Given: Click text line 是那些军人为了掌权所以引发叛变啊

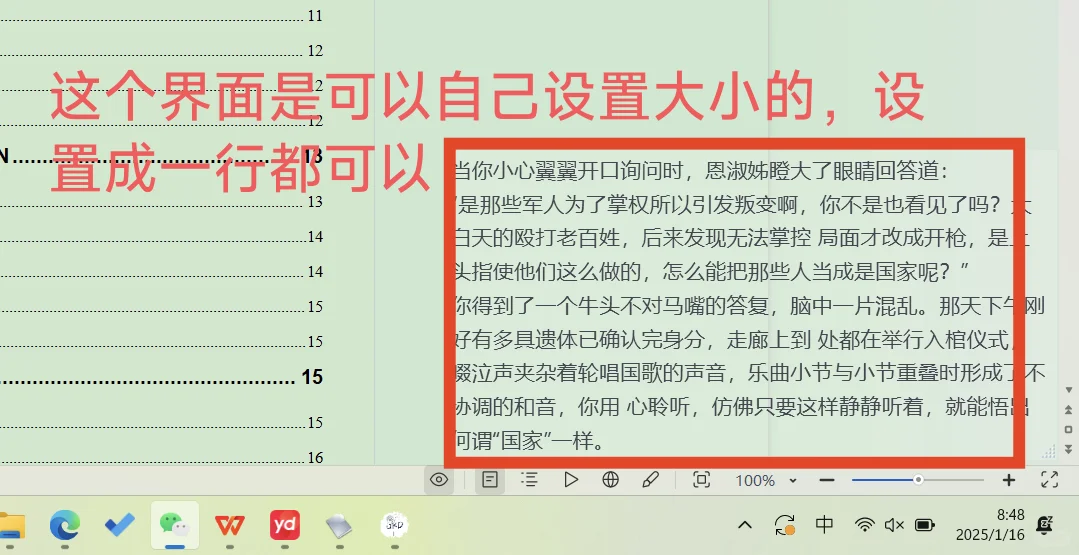Looking at the screenshot, I should pos(743,204).
